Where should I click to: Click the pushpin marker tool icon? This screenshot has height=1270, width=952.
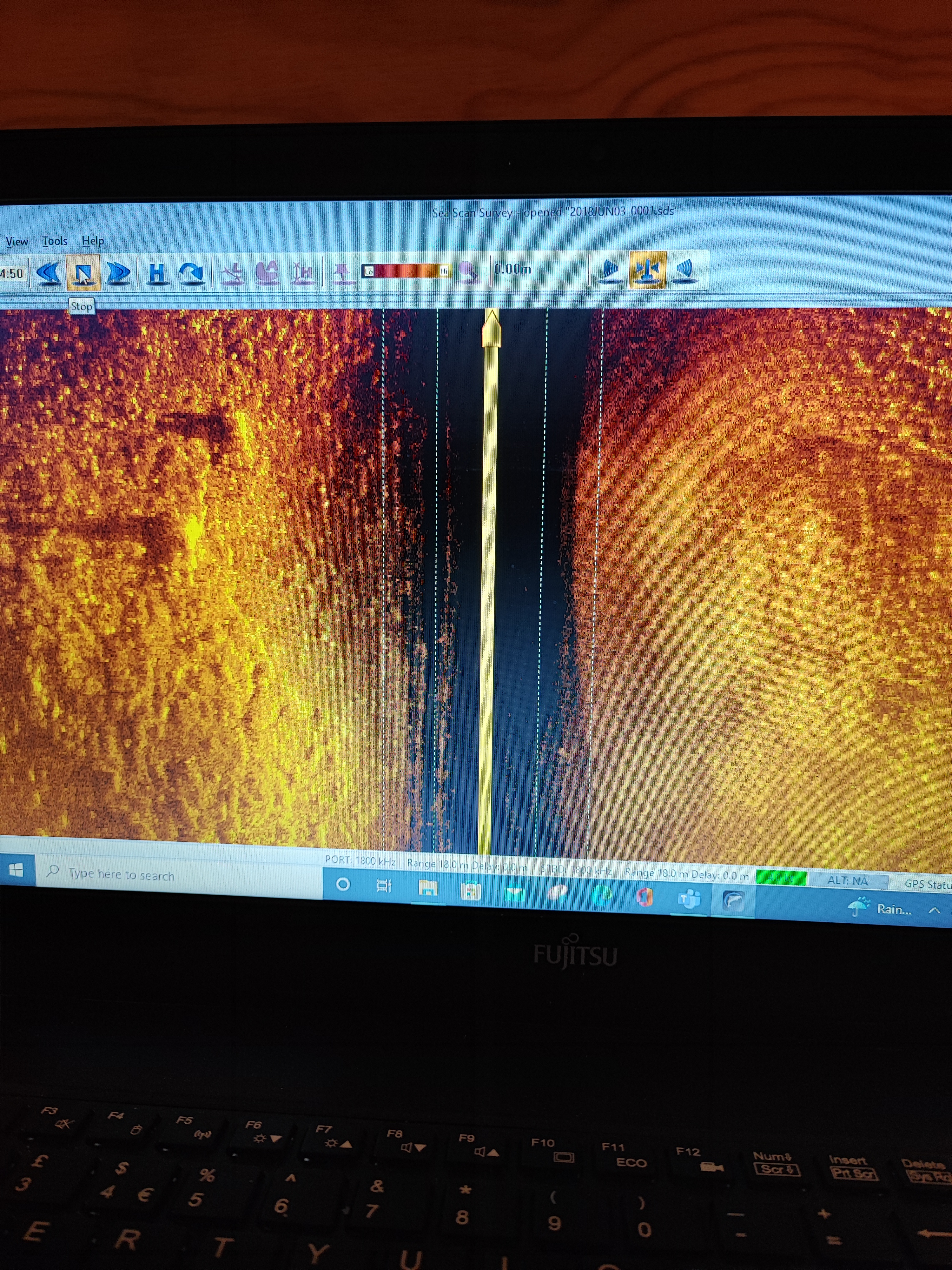coord(342,273)
